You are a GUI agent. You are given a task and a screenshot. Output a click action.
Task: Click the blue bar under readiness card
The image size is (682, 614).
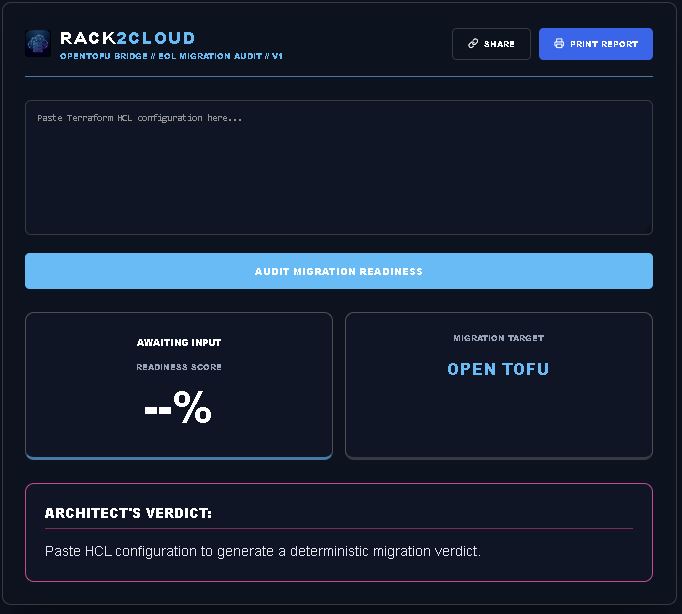[179, 457]
